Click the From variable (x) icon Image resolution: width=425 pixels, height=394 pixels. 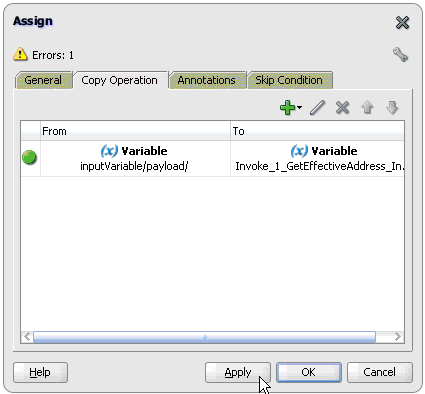(109, 151)
